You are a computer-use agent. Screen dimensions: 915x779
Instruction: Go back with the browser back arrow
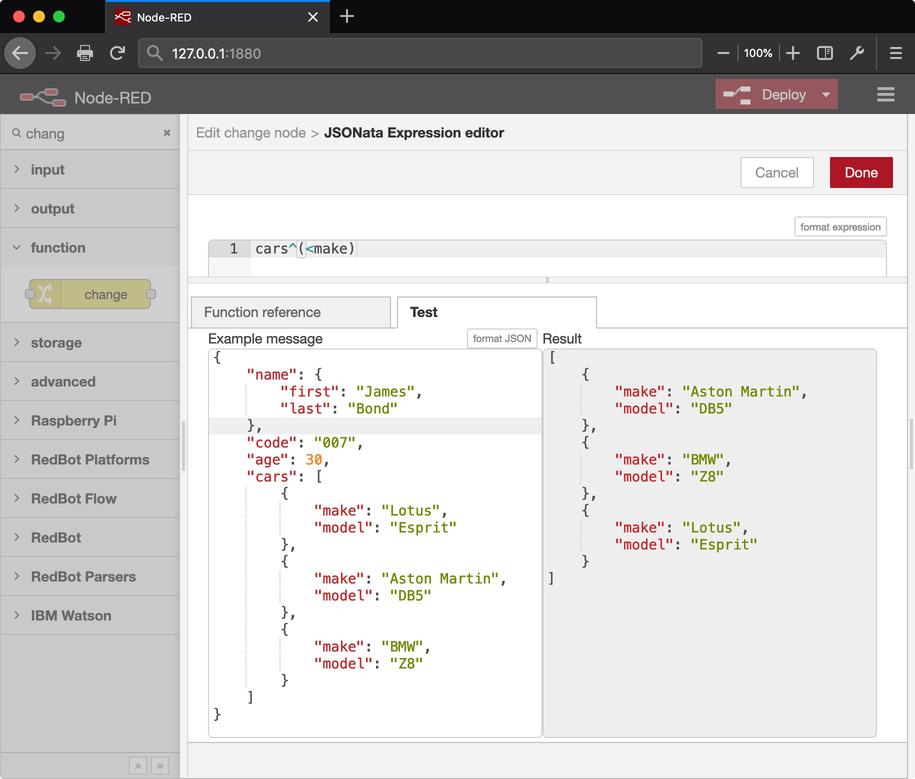point(20,53)
